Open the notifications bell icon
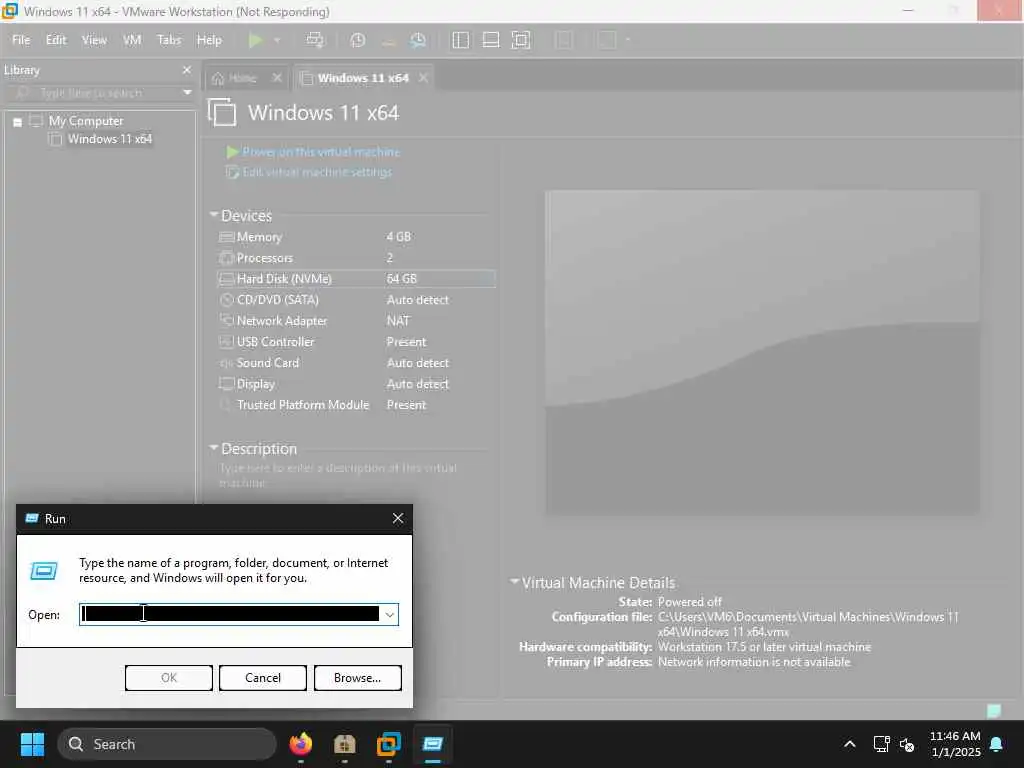 click(997, 744)
